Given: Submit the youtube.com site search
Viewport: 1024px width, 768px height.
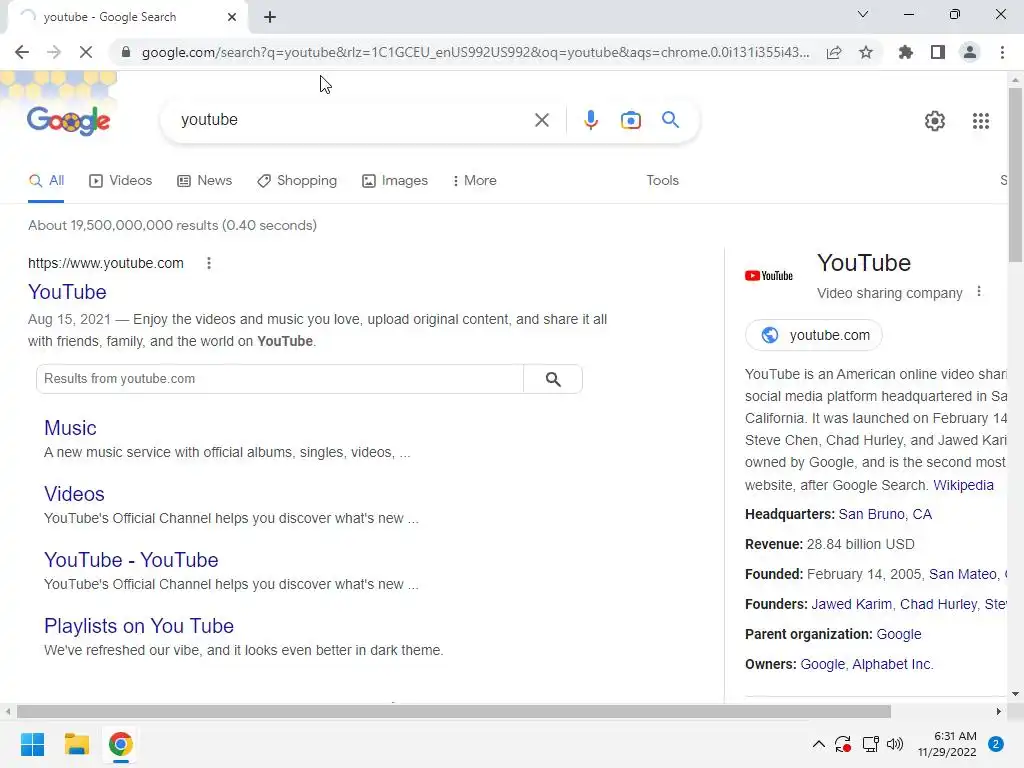Looking at the screenshot, I should click(x=553, y=379).
